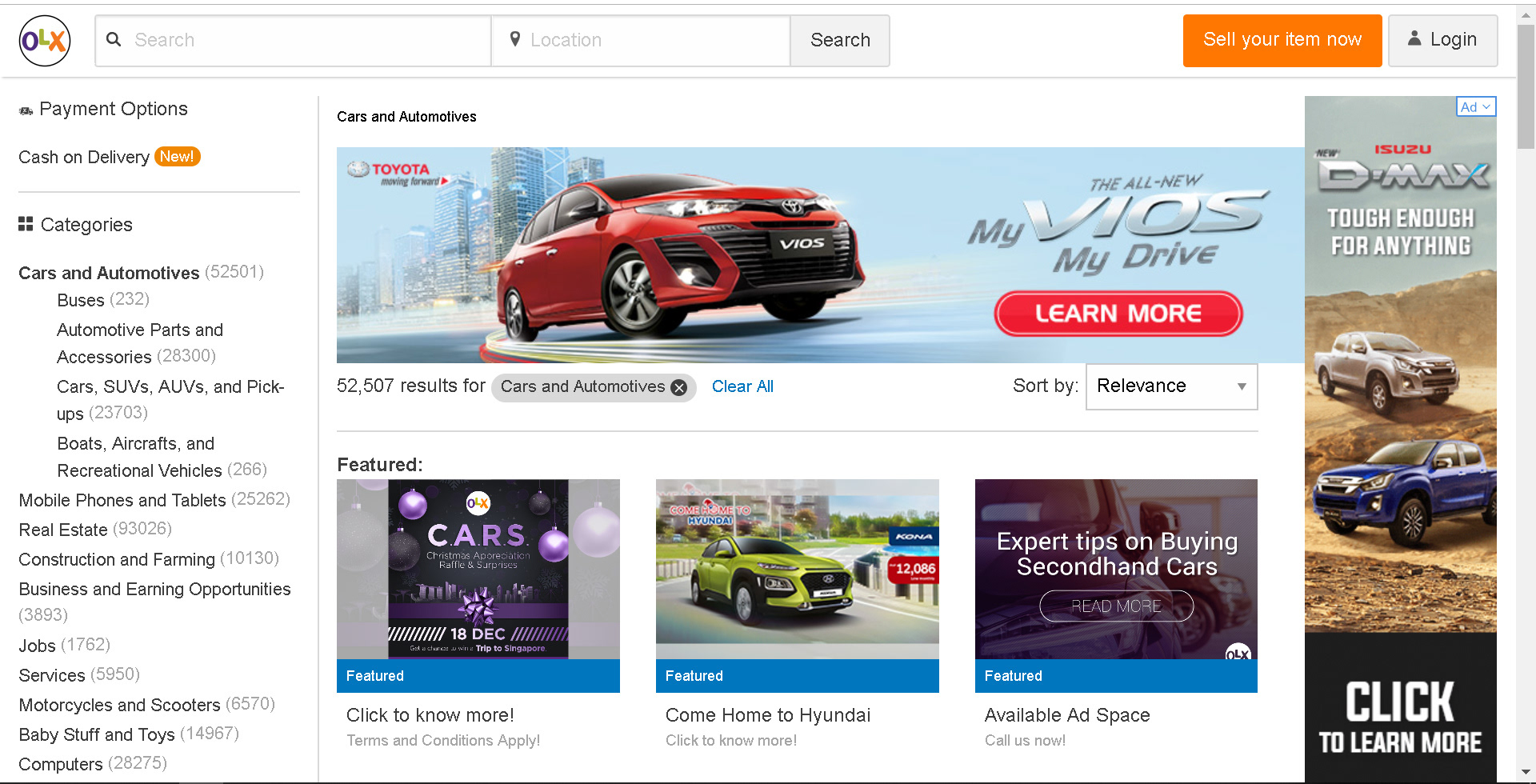Click Sell your item now button
Image resolution: width=1536 pixels, height=784 pixels.
pyautogui.click(x=1282, y=40)
